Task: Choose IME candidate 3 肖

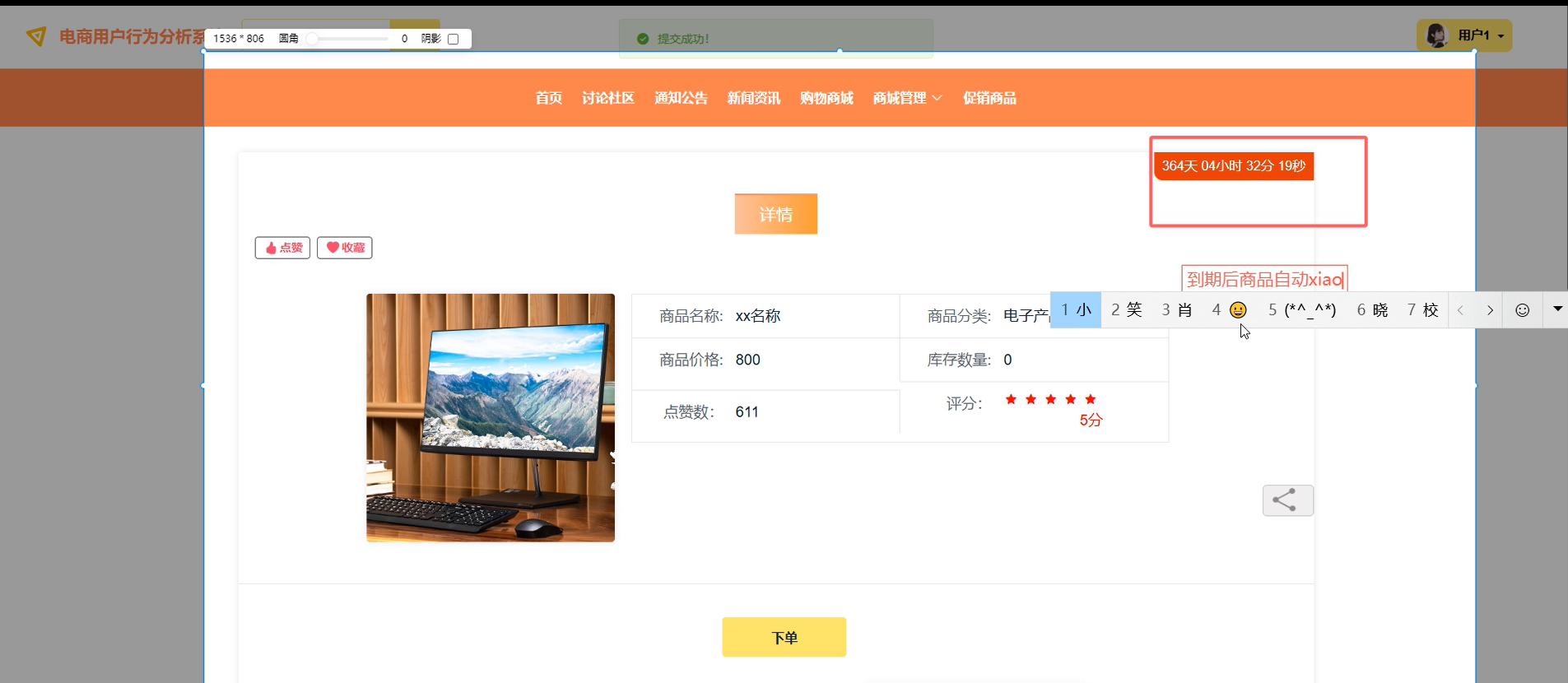Action: point(1177,310)
